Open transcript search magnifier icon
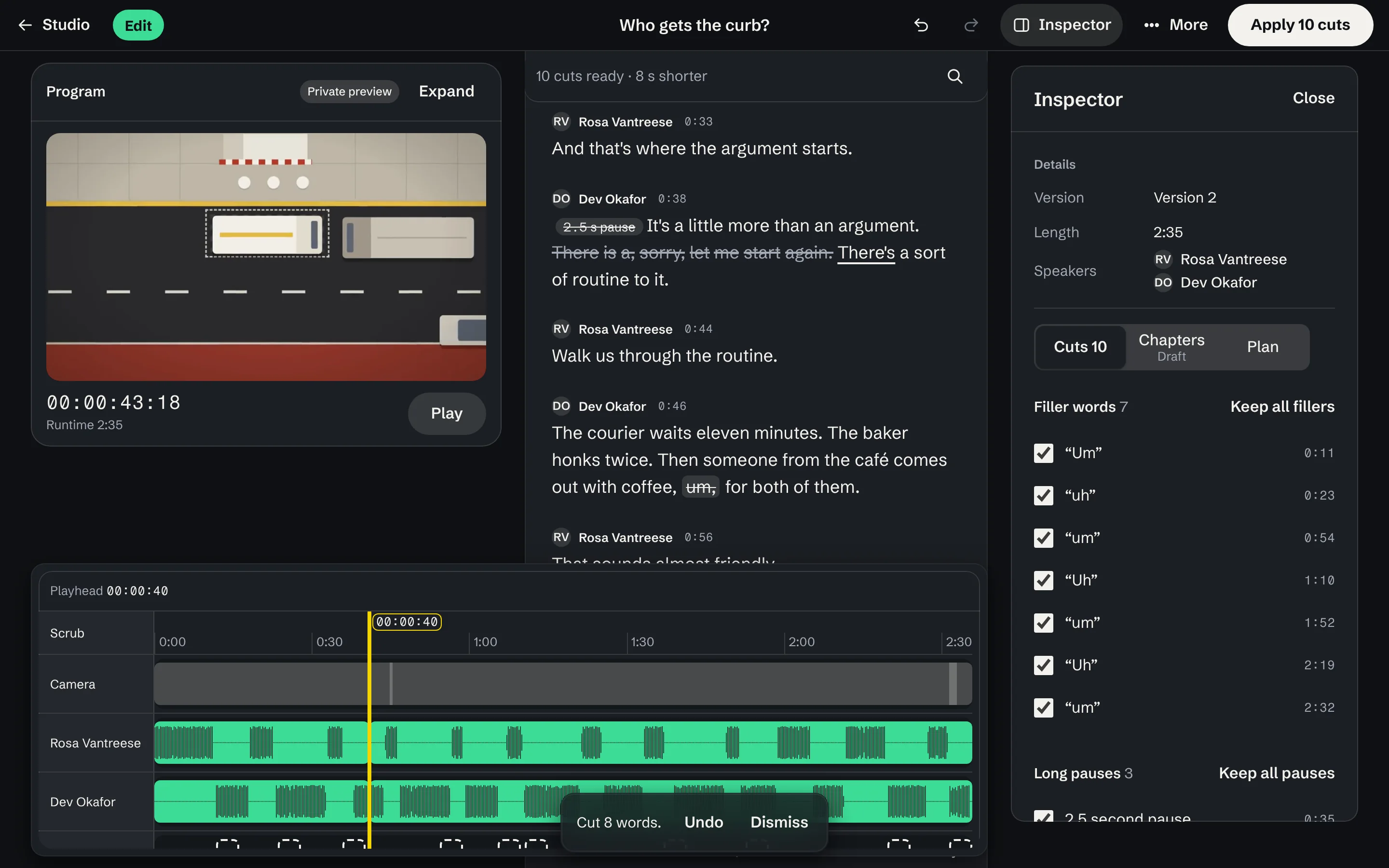Screen dimensions: 1389x868 954,76
